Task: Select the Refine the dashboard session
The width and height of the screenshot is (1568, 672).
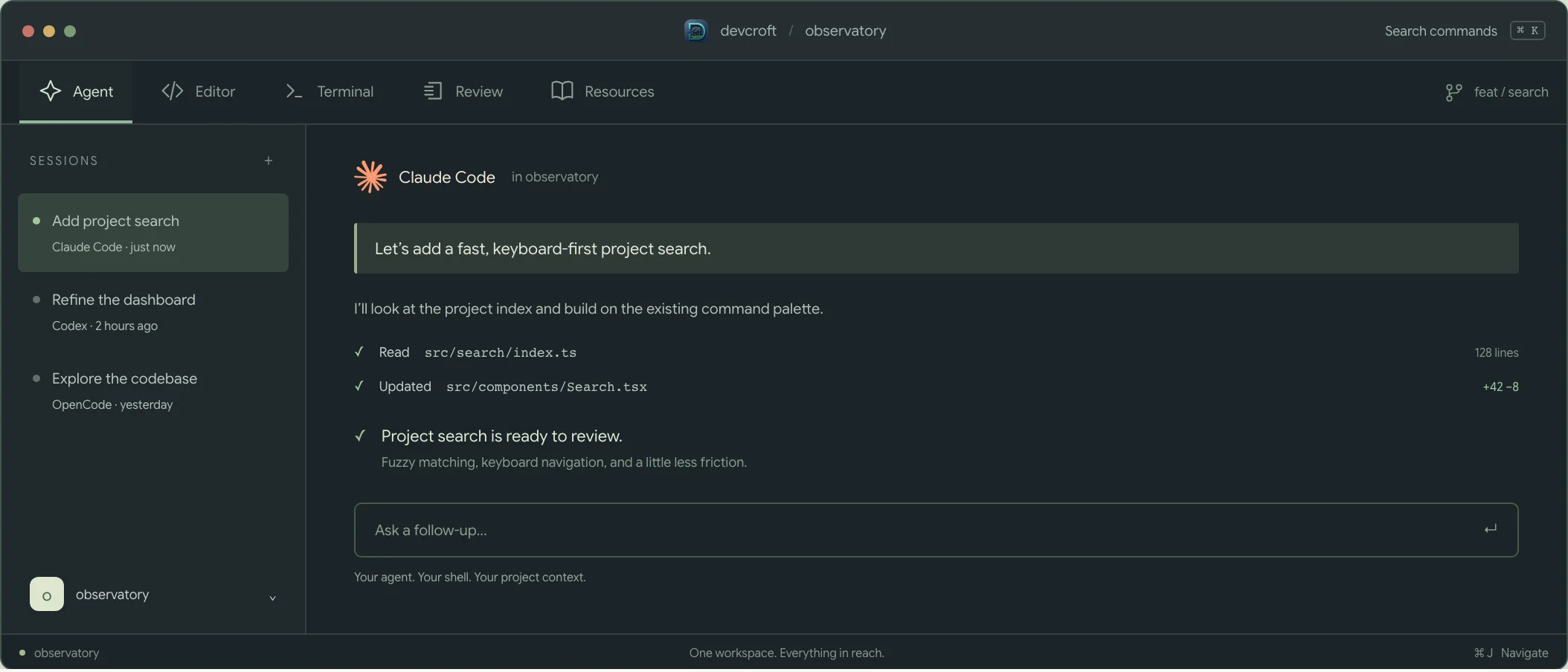Action: click(153, 311)
